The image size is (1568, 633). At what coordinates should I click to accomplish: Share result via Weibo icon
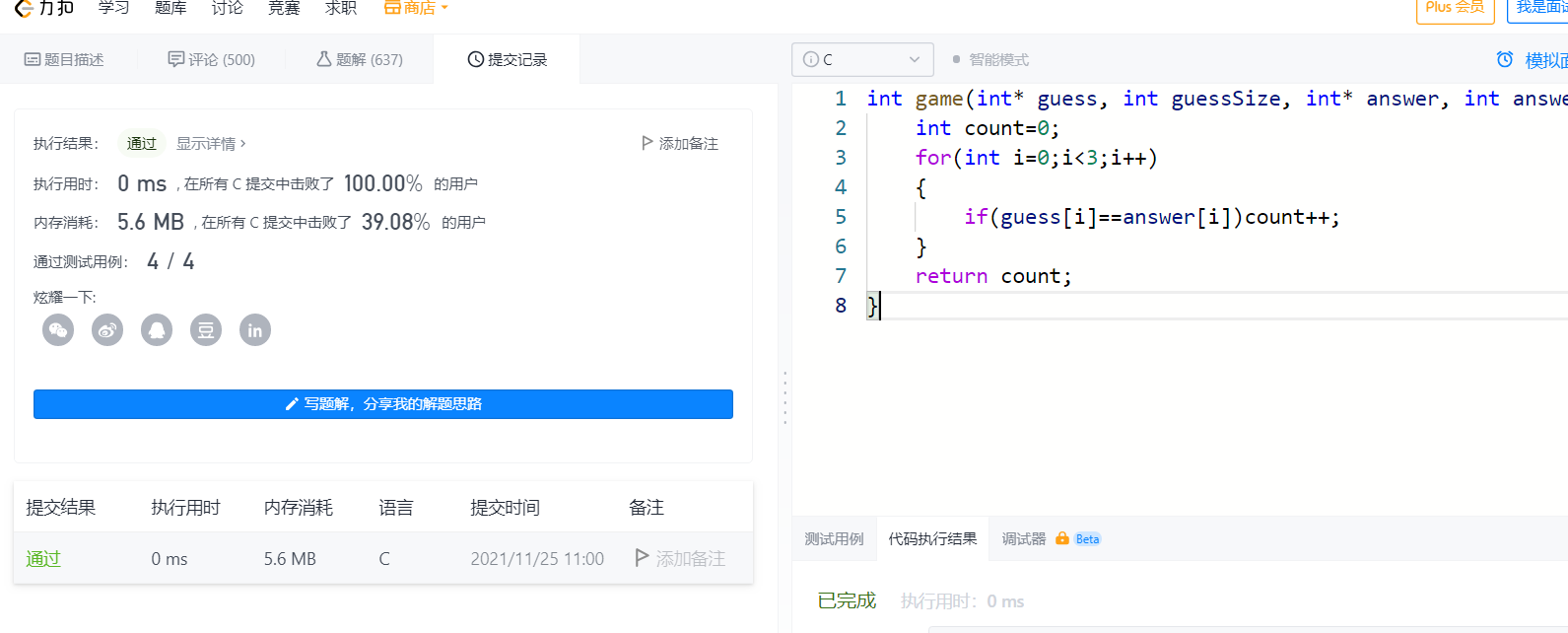[107, 330]
